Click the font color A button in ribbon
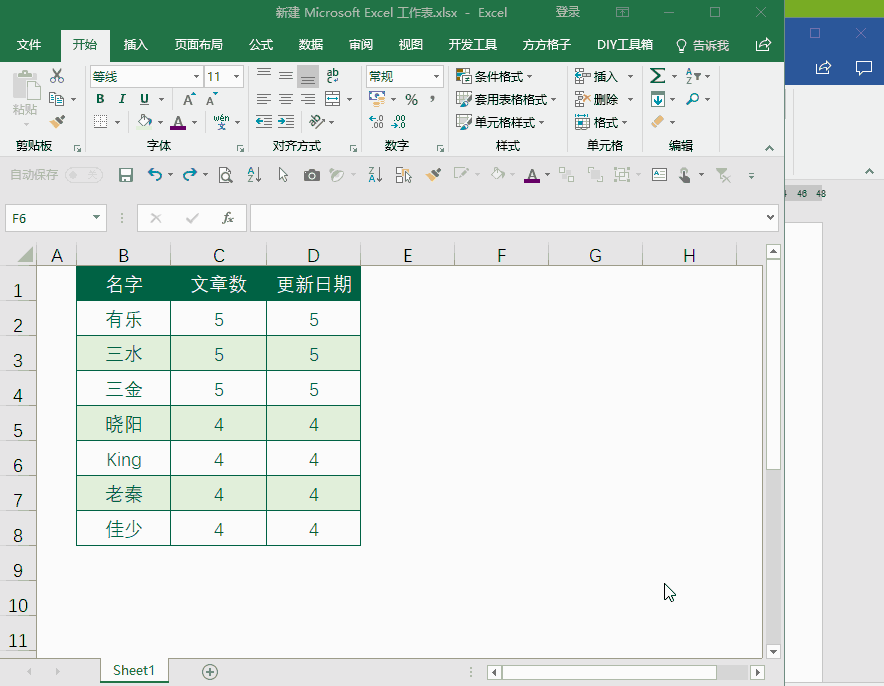 pos(178,122)
